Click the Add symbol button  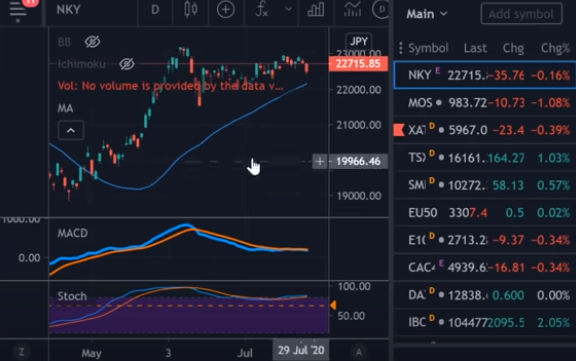(x=521, y=14)
